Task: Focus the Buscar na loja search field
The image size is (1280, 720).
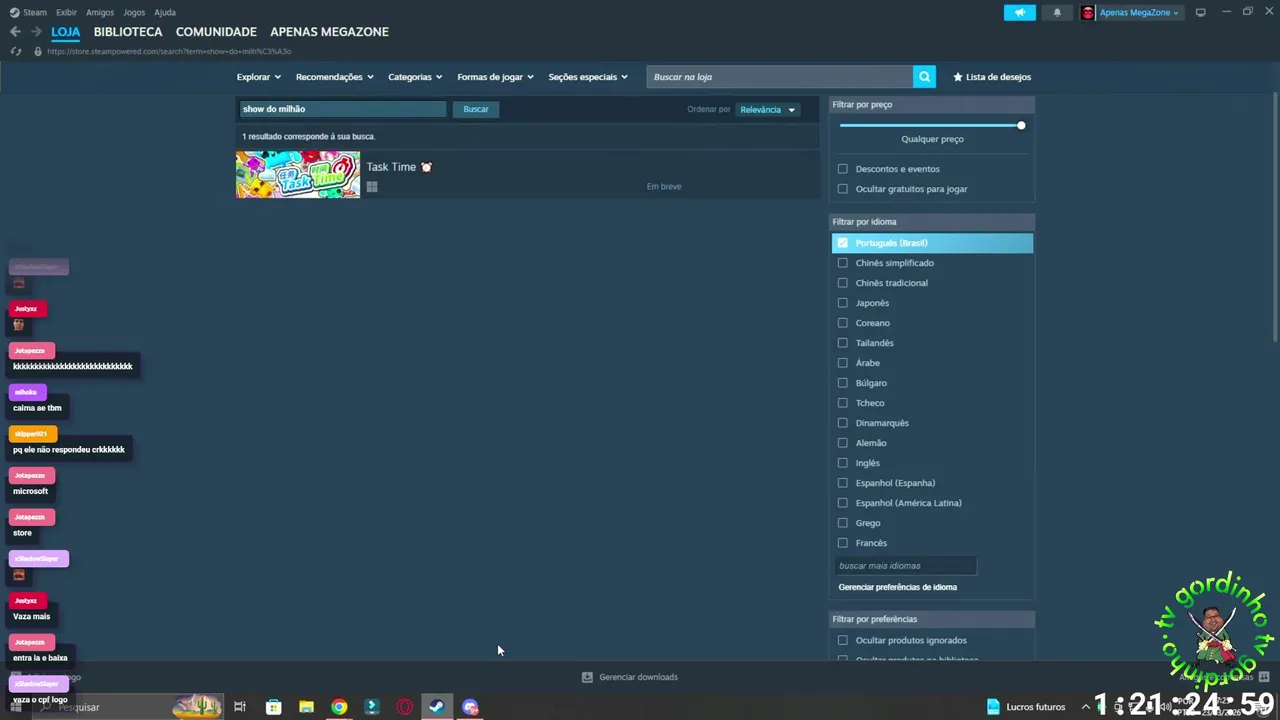Action: (x=780, y=77)
